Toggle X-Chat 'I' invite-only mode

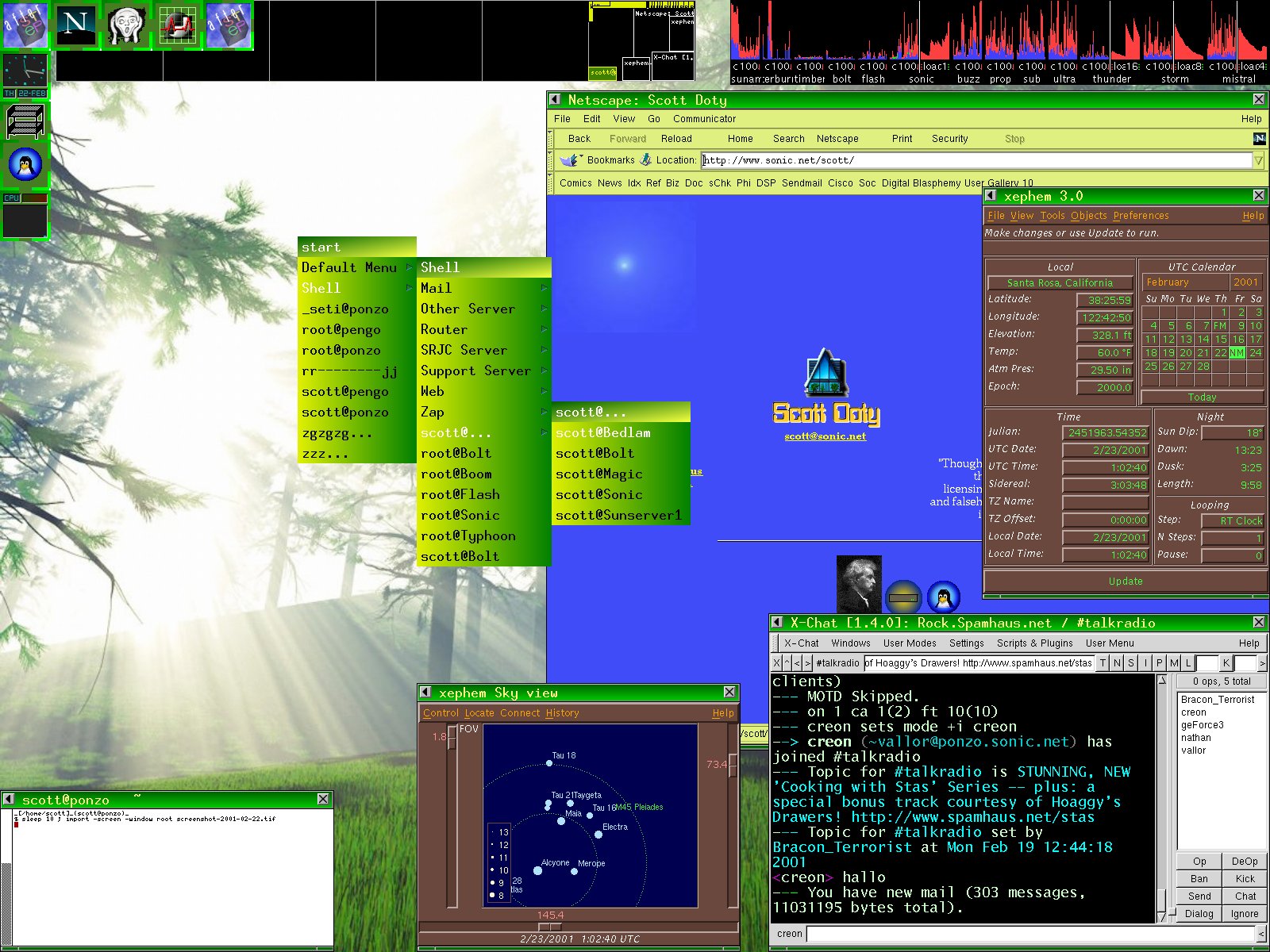[x=1145, y=662]
